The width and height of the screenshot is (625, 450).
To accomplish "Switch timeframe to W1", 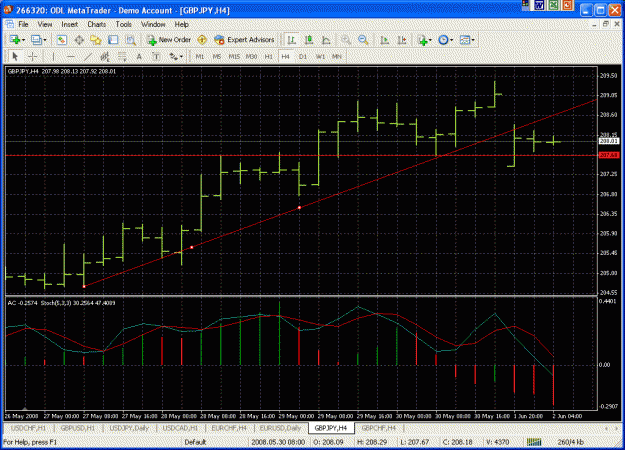I will 320,57.
